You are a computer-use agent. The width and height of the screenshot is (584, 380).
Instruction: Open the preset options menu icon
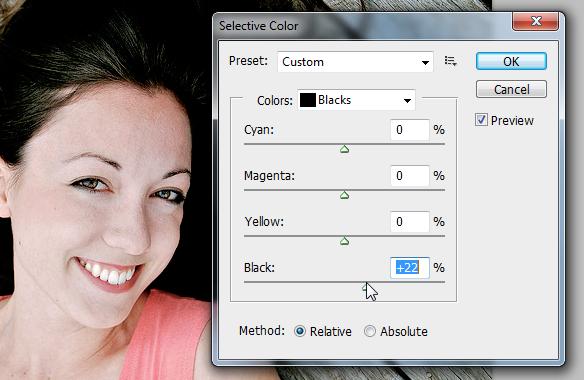[450, 61]
